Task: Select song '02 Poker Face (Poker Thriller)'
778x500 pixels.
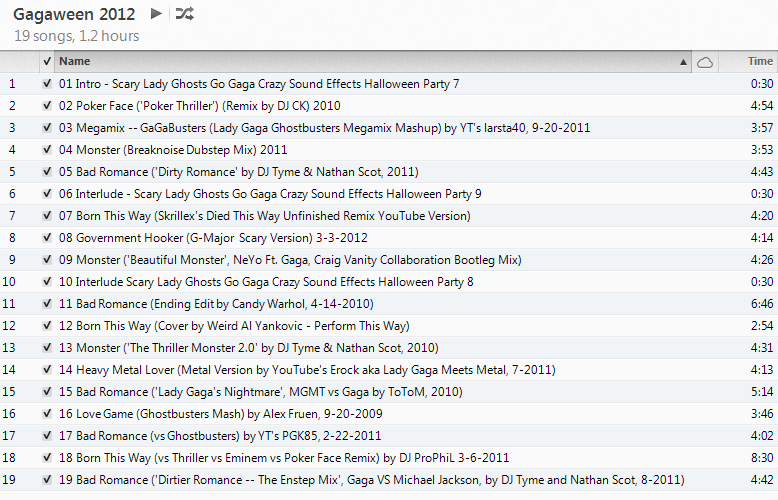Action: tap(199, 106)
